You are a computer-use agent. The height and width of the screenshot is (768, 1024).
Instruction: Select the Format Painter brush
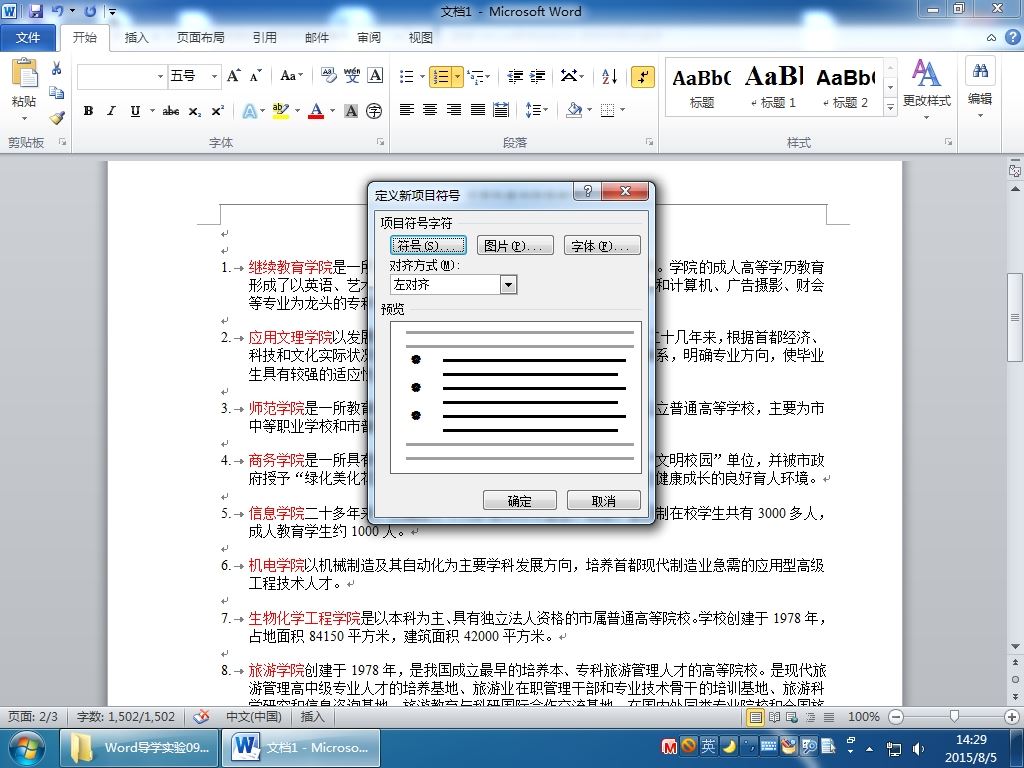tap(57, 118)
